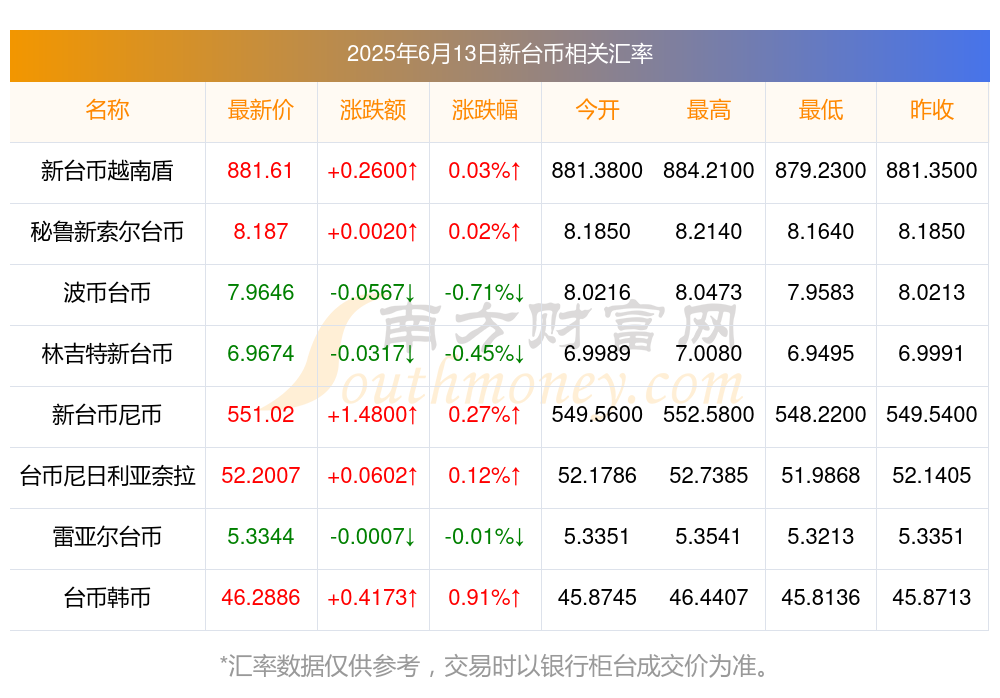Click the previous close 6.9991
The image size is (1000, 698).
[932, 353]
